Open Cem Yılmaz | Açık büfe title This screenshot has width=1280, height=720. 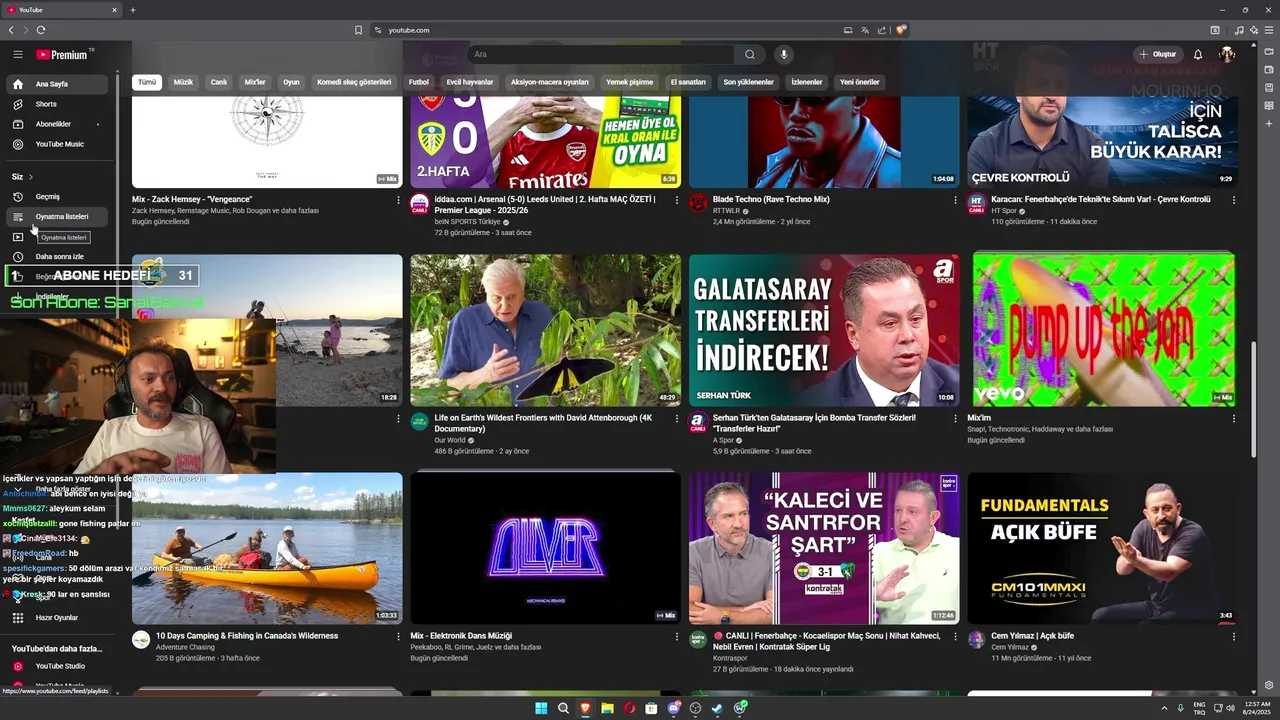(x=1032, y=636)
